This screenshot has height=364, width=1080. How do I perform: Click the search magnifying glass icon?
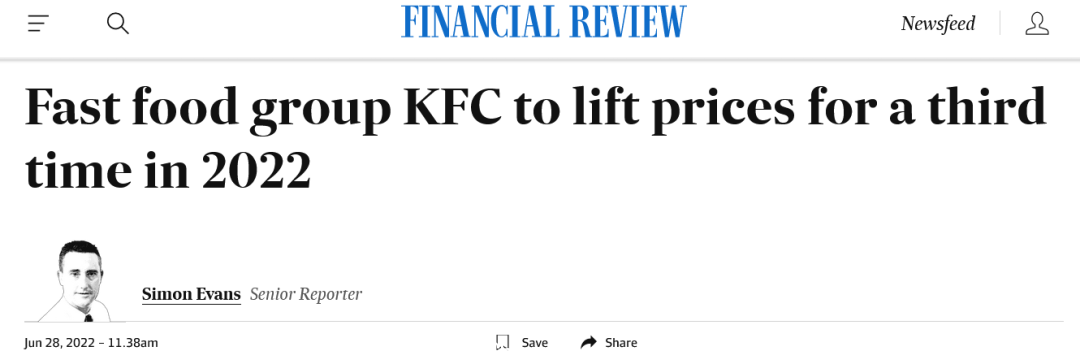(x=118, y=23)
